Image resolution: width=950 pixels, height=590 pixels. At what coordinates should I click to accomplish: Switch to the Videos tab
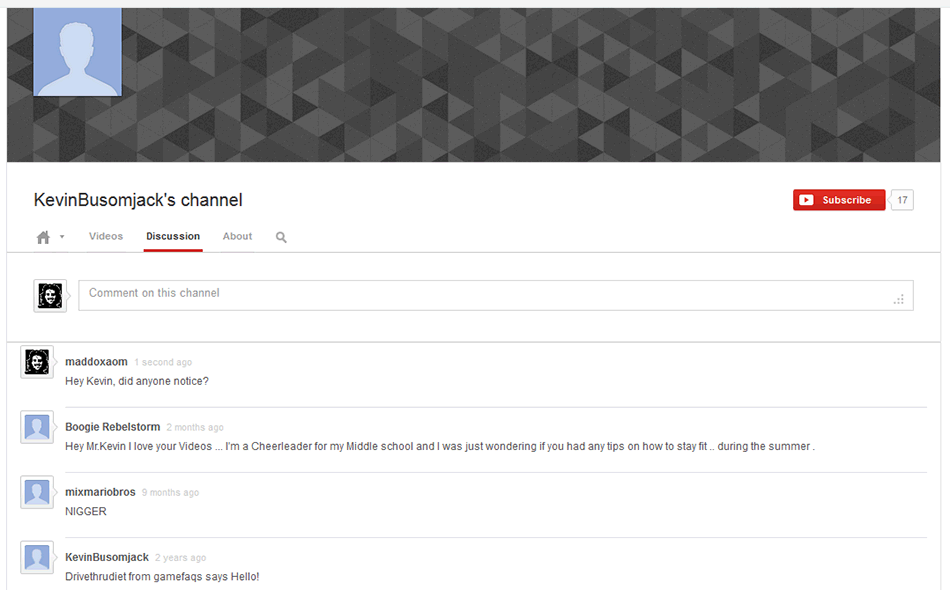[106, 237]
